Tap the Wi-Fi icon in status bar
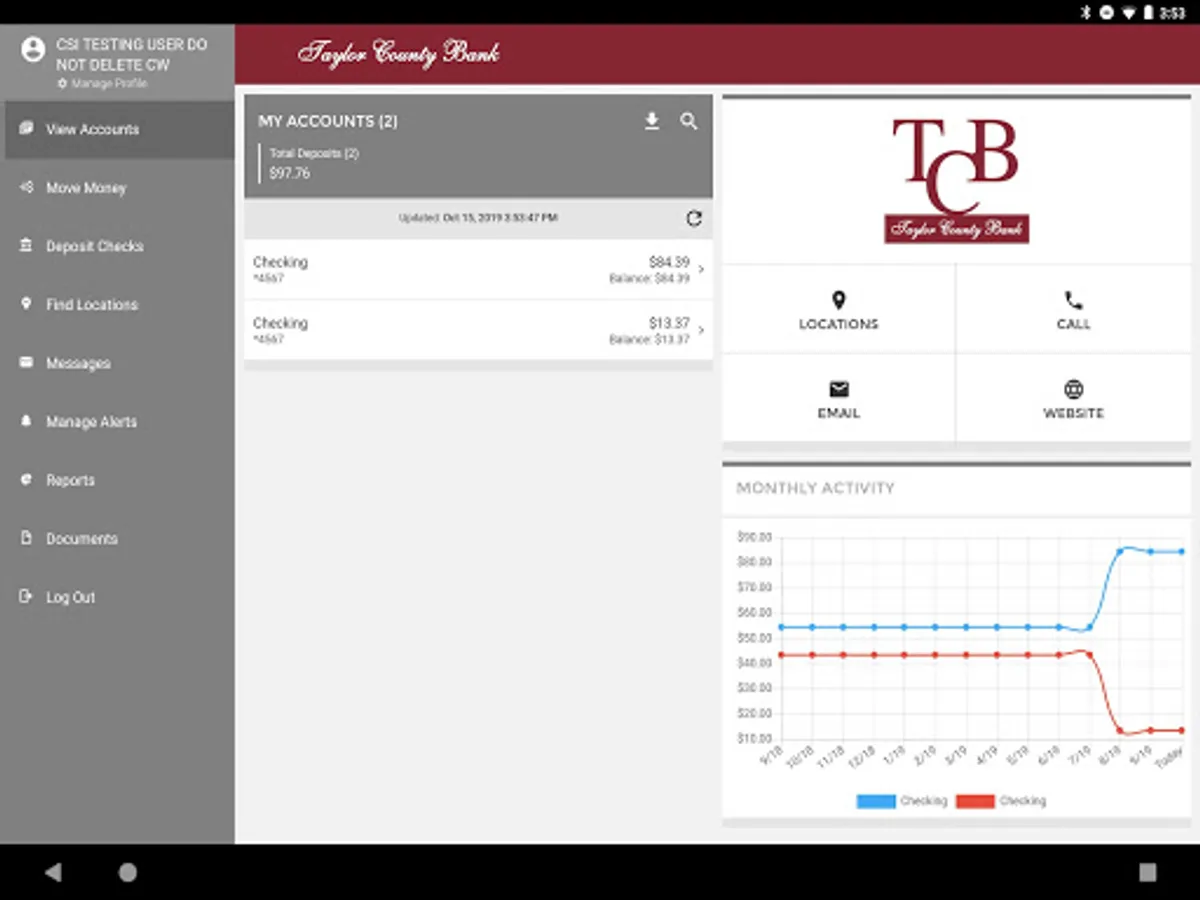This screenshot has width=1200, height=900. coord(1129,12)
